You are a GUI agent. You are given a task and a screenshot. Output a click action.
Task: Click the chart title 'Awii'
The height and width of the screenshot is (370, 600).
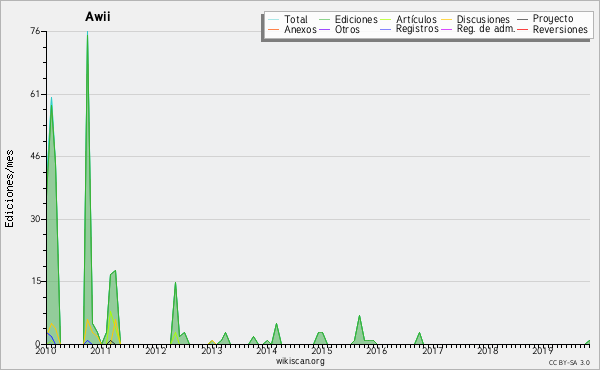pos(98,17)
